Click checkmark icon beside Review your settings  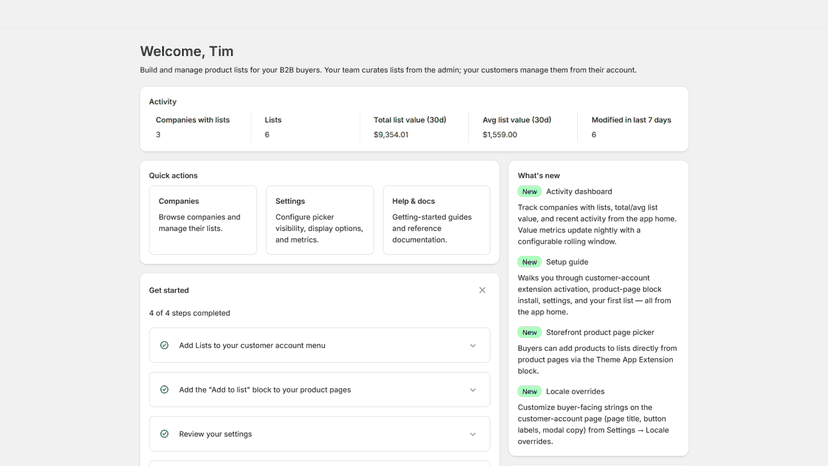pos(164,434)
